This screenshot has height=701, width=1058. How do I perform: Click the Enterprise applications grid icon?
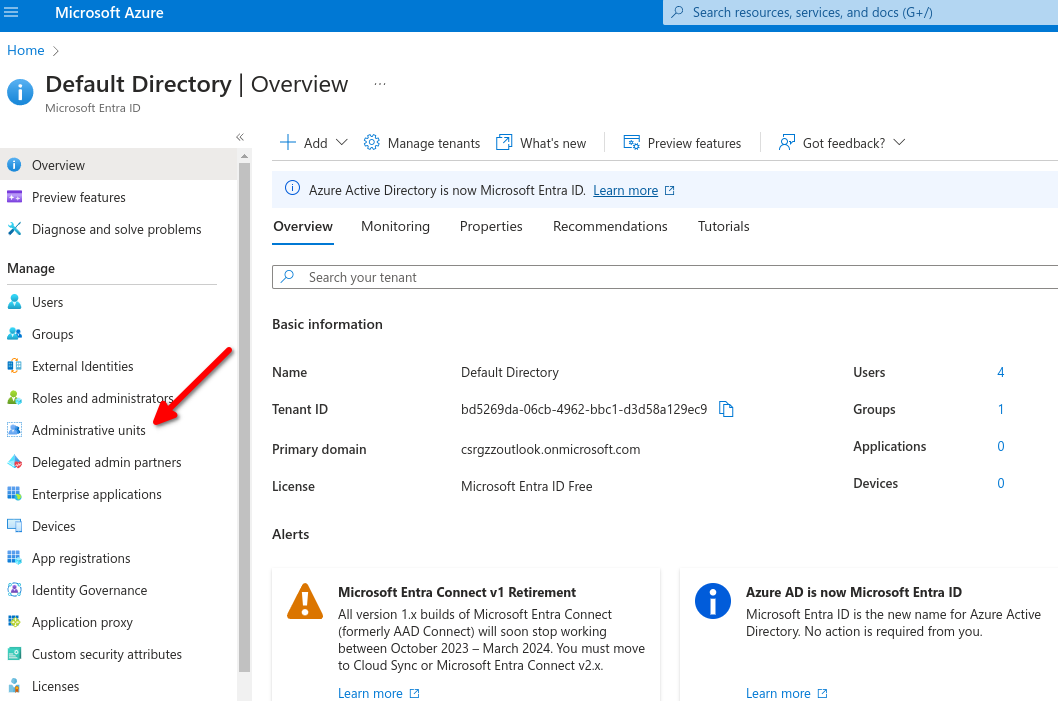click(x=14, y=494)
